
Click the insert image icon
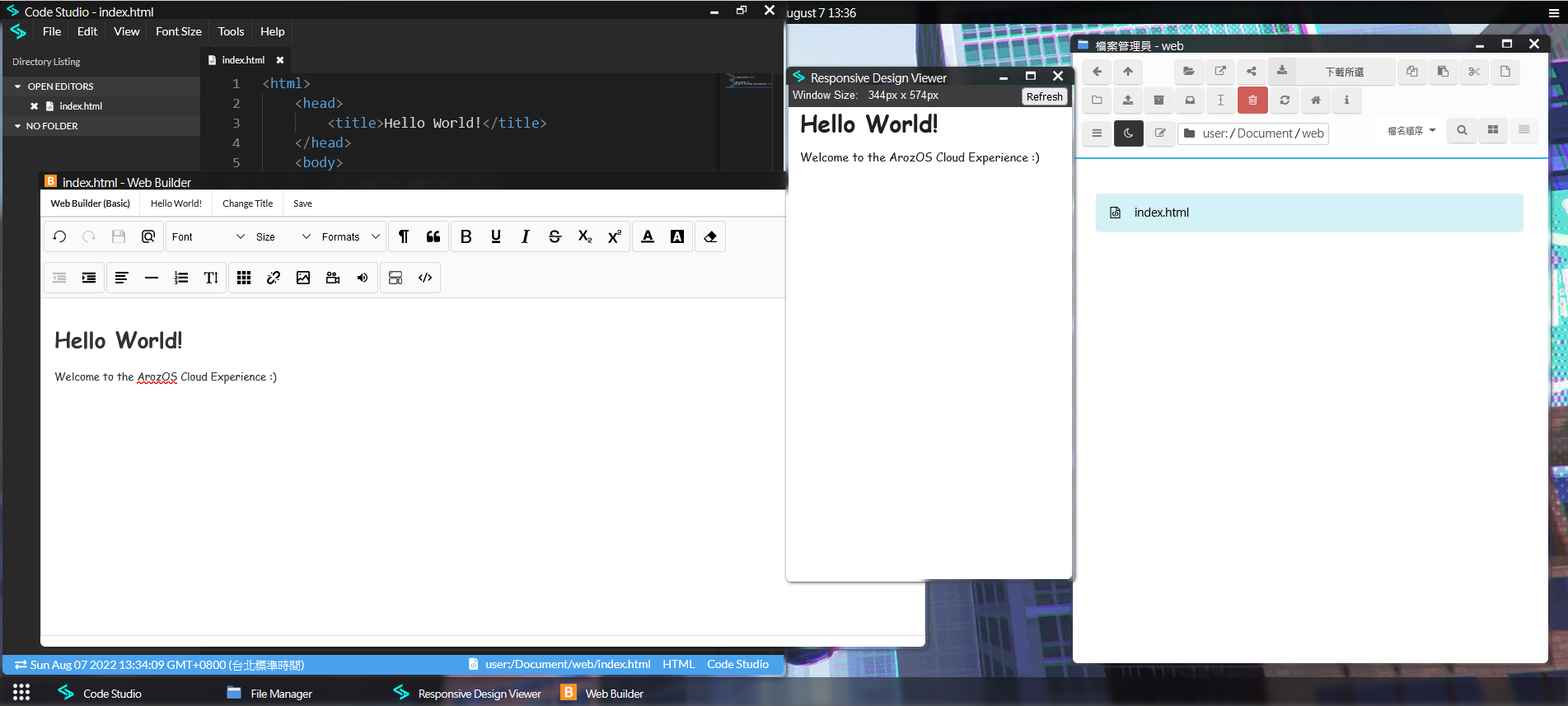coord(303,278)
